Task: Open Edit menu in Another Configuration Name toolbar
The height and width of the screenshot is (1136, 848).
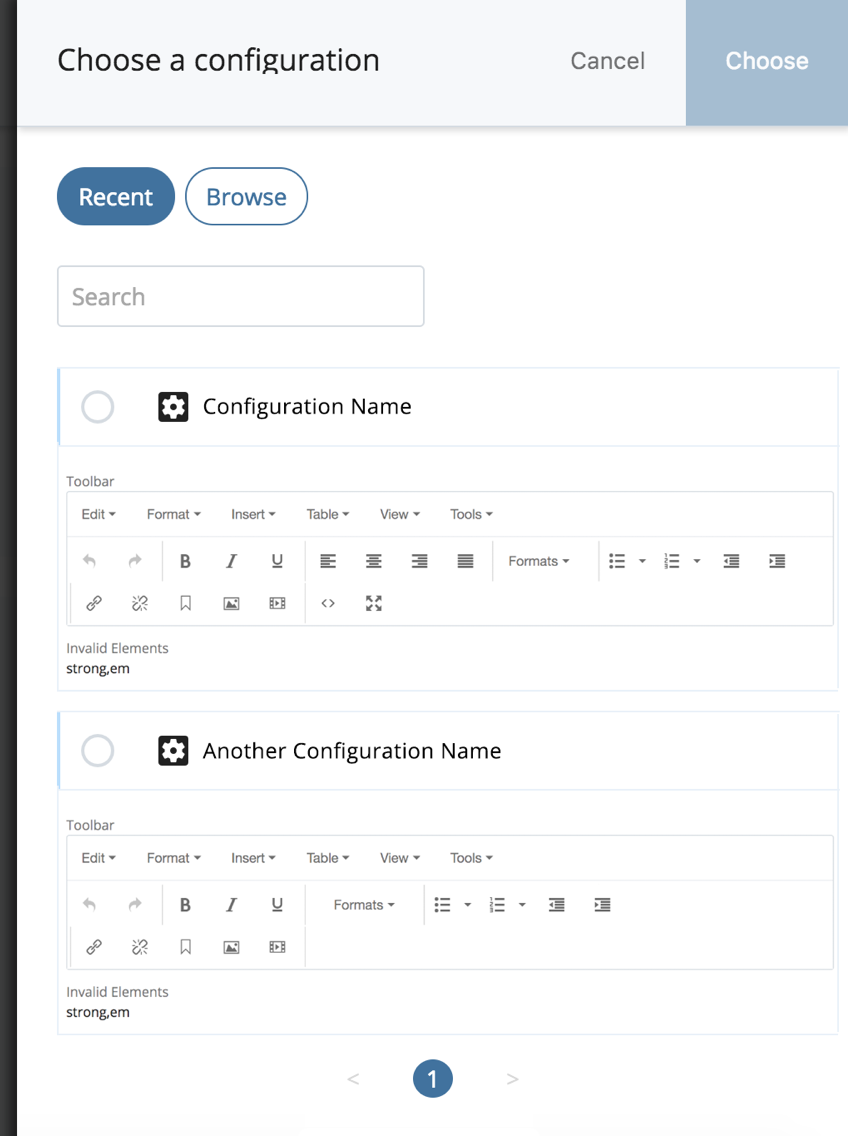Action: click(x=99, y=858)
